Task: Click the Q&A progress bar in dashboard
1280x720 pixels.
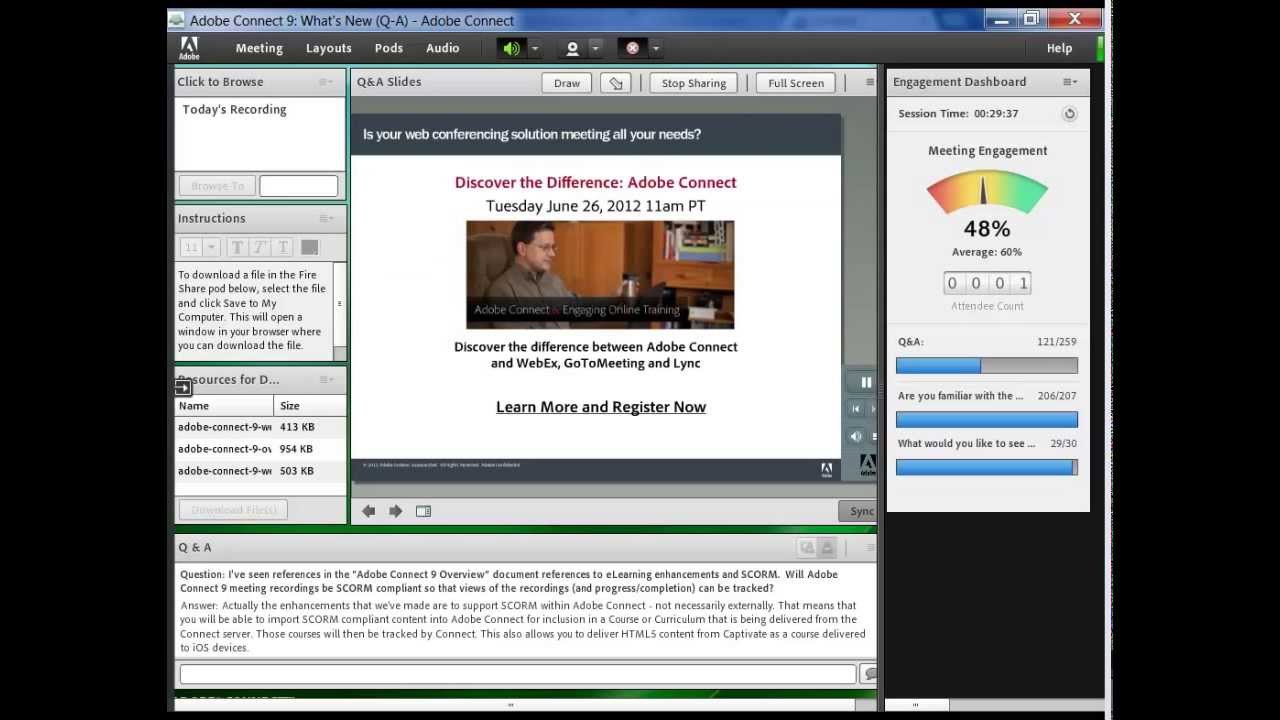Action: point(987,366)
